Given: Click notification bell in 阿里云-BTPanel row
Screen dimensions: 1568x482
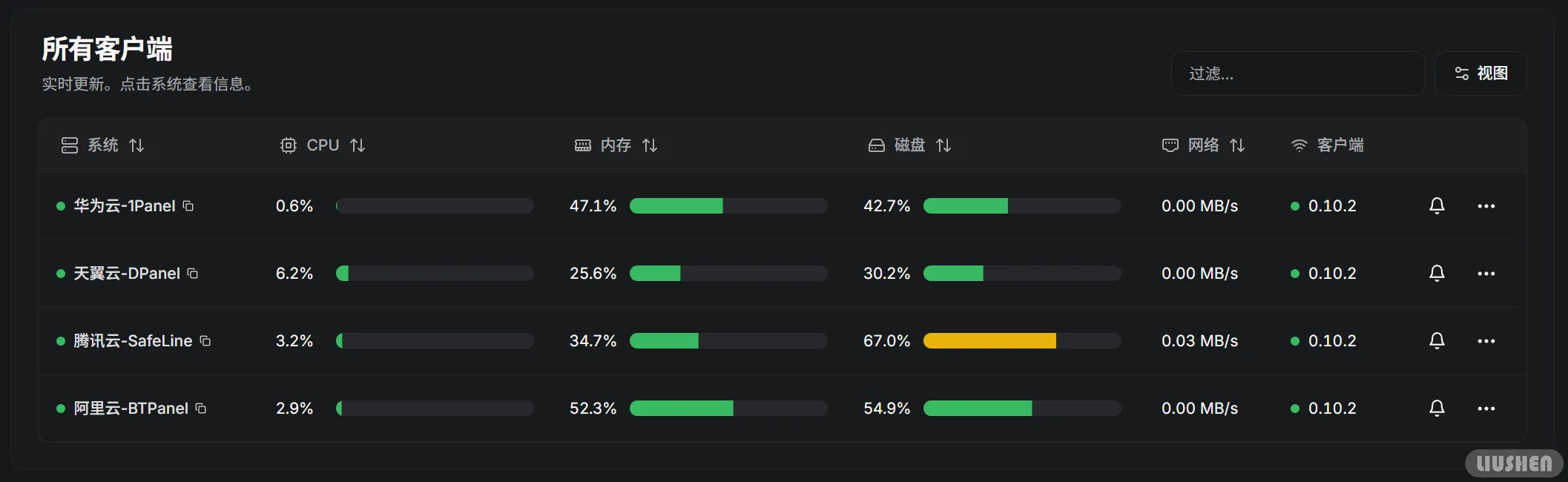Looking at the screenshot, I should point(1437,409).
